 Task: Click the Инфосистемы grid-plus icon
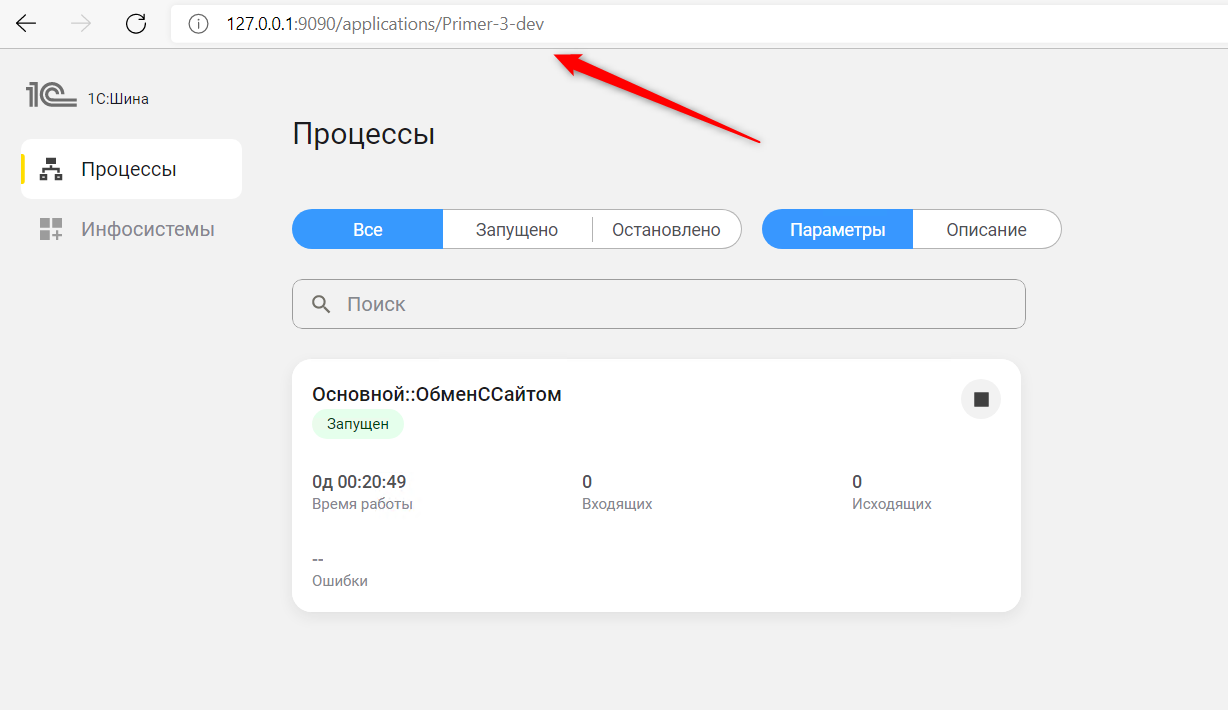(51, 229)
